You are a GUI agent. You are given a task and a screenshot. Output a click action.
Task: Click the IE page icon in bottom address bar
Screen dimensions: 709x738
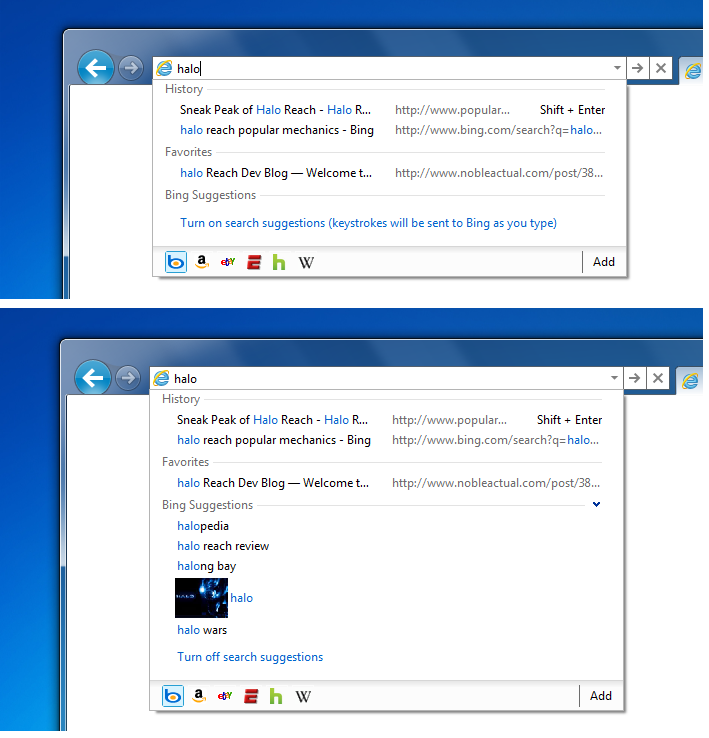[161, 378]
